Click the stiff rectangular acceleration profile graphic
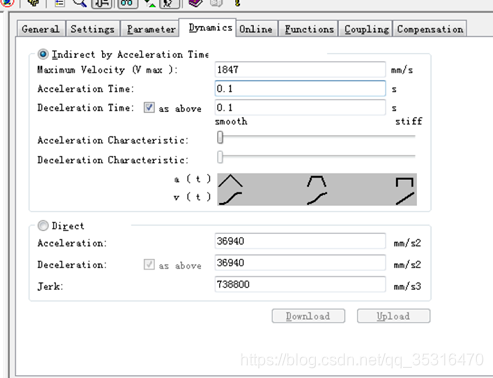This screenshot has width=493, height=378. point(405,182)
